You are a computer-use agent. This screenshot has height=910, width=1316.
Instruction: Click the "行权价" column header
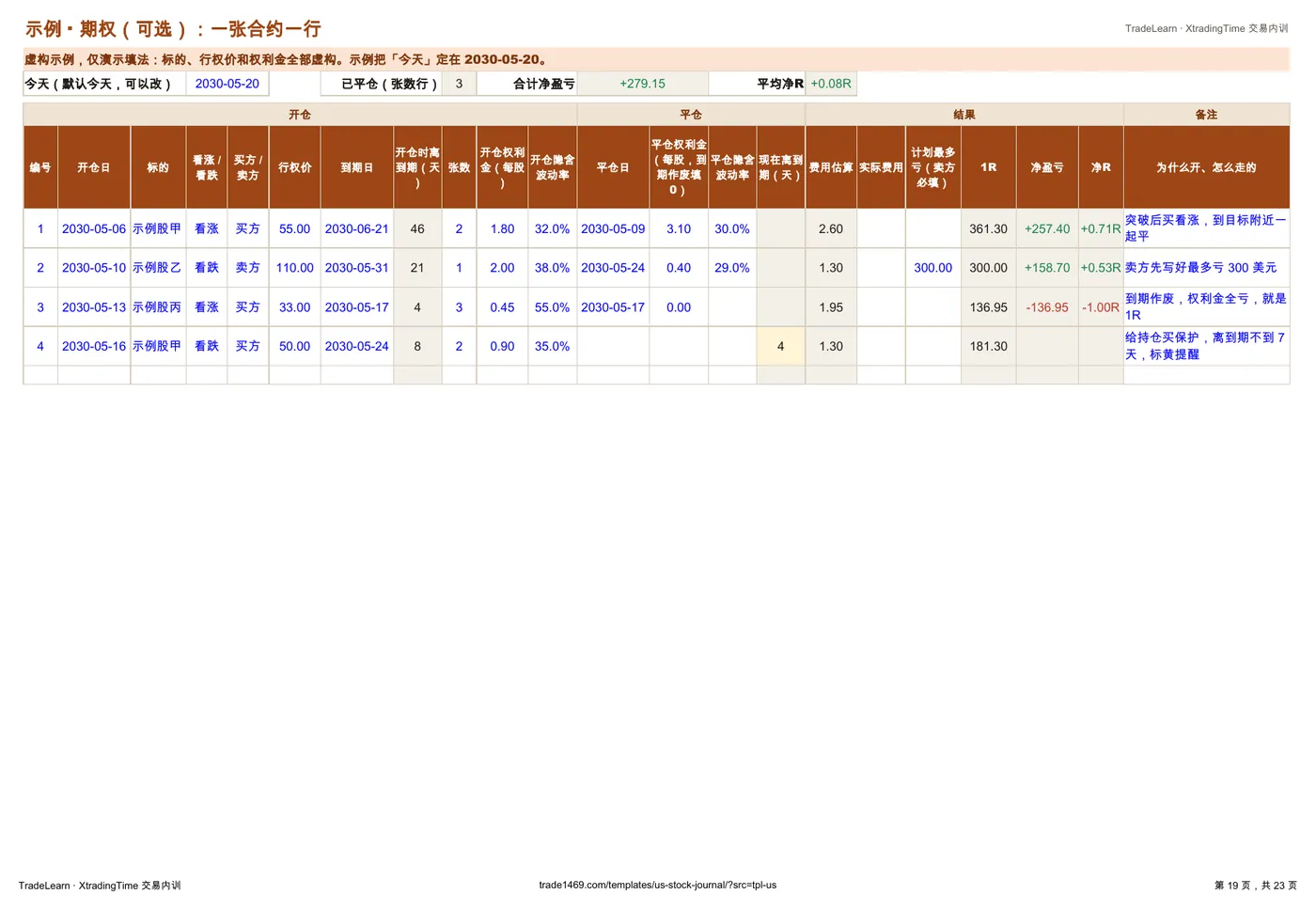(x=294, y=167)
